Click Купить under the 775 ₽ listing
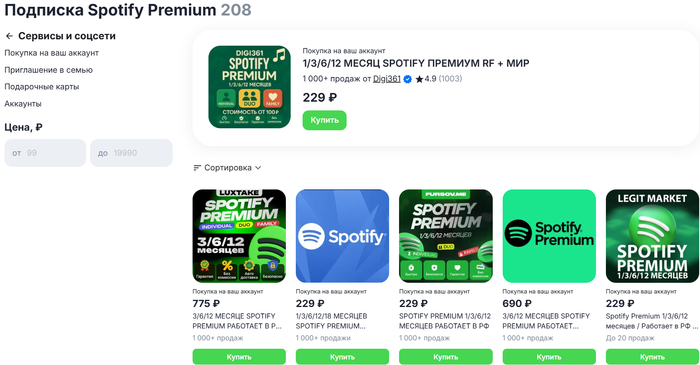This screenshot has height=365, width=700. coord(239,357)
